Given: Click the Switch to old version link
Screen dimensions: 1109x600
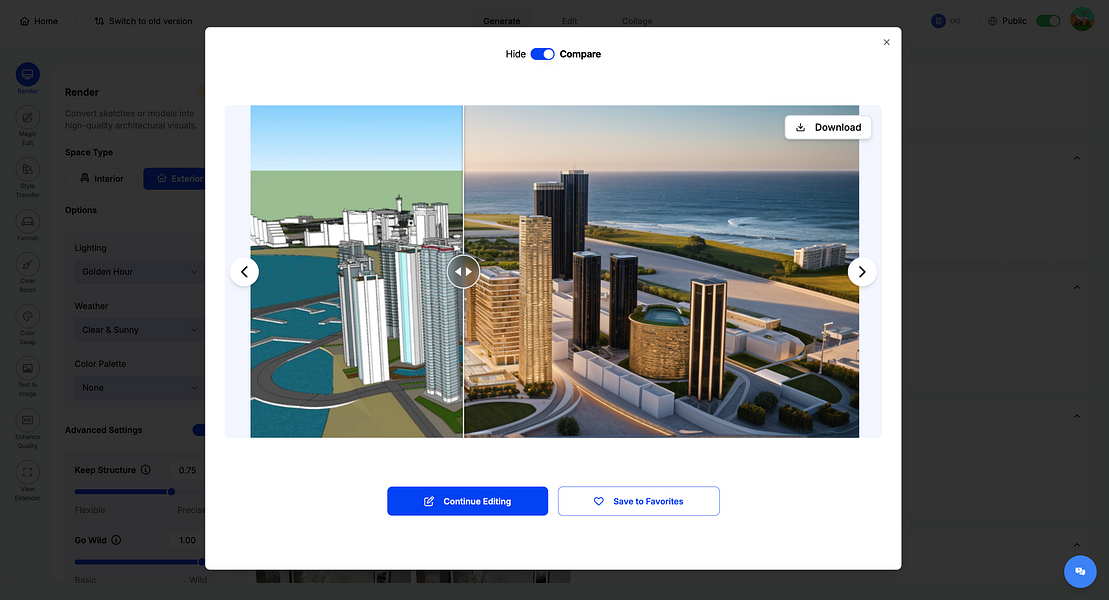Looking at the screenshot, I should coord(144,21).
